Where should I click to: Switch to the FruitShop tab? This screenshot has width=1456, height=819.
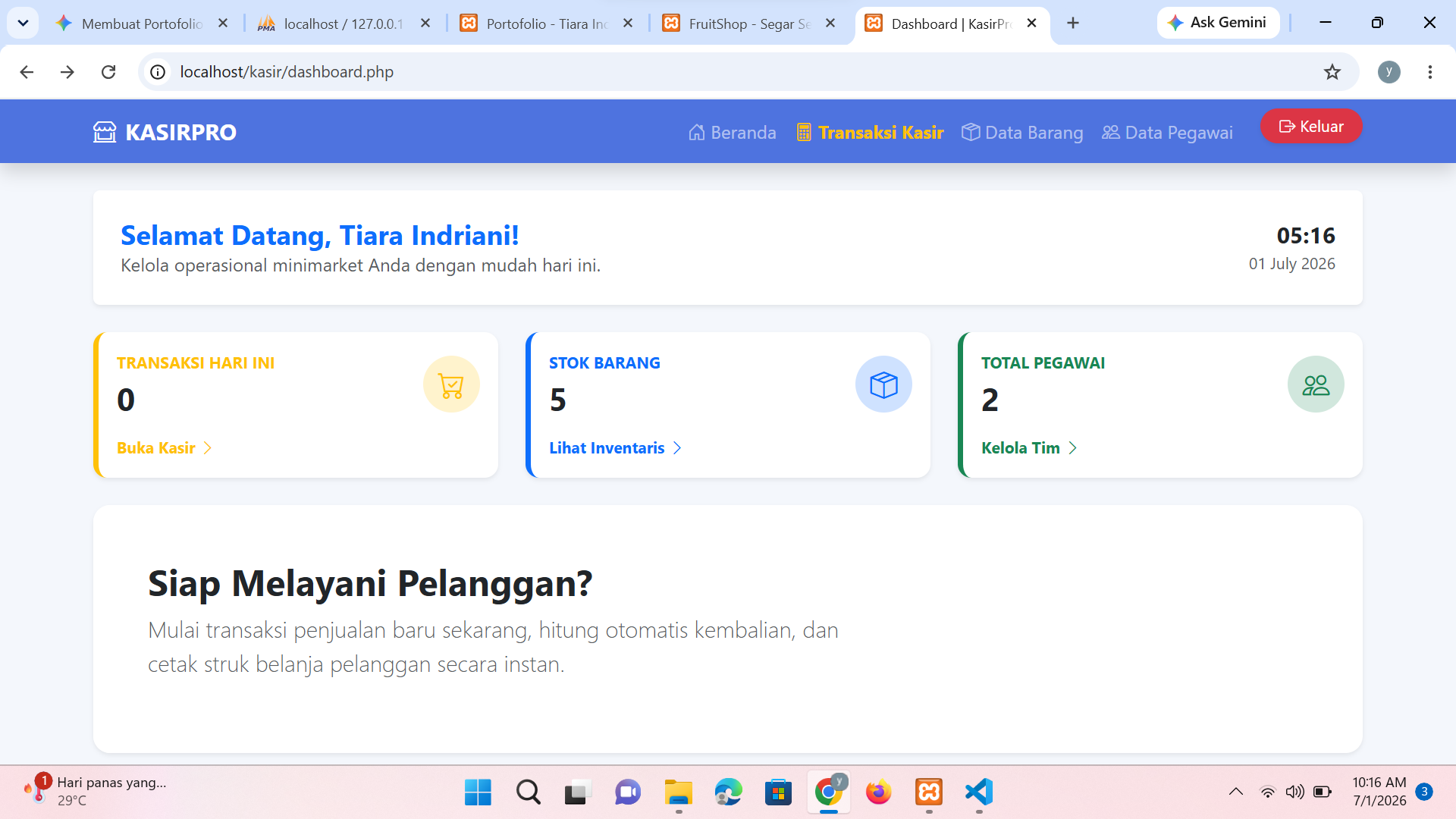pos(748,24)
